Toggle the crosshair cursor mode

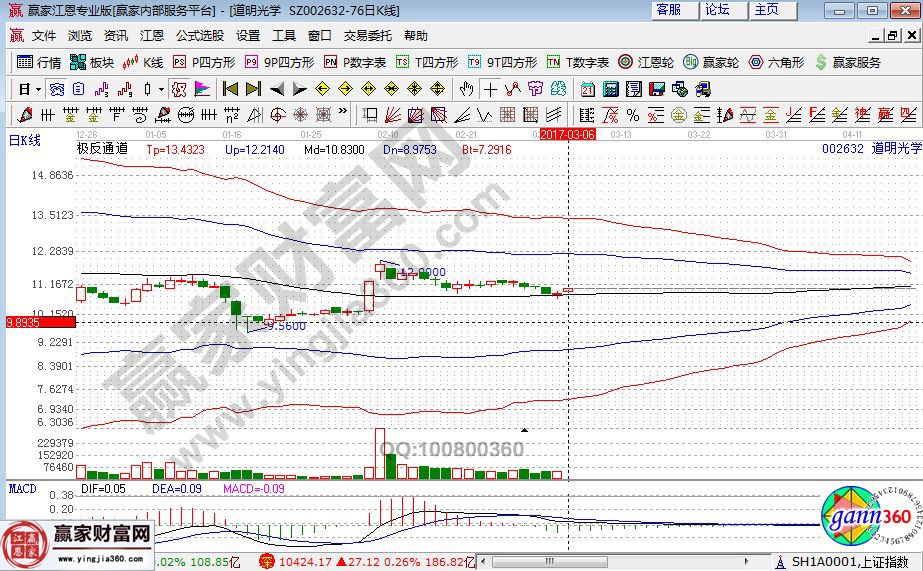tap(490, 88)
